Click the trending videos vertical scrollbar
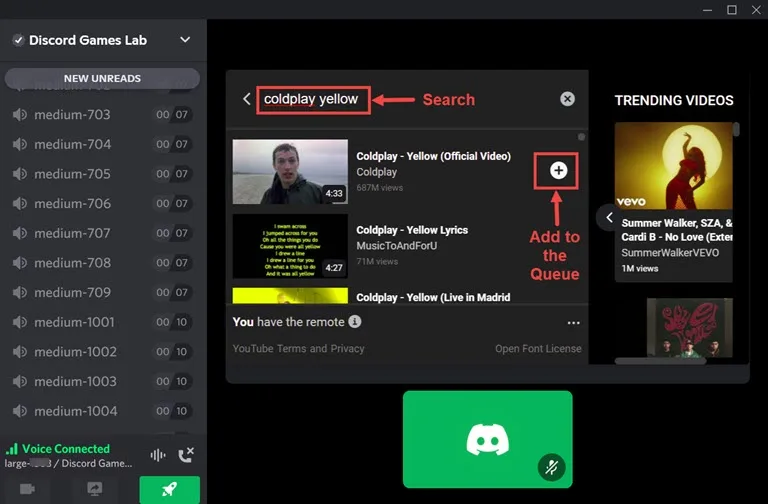The width and height of the screenshot is (768, 504). pyautogui.click(x=736, y=129)
